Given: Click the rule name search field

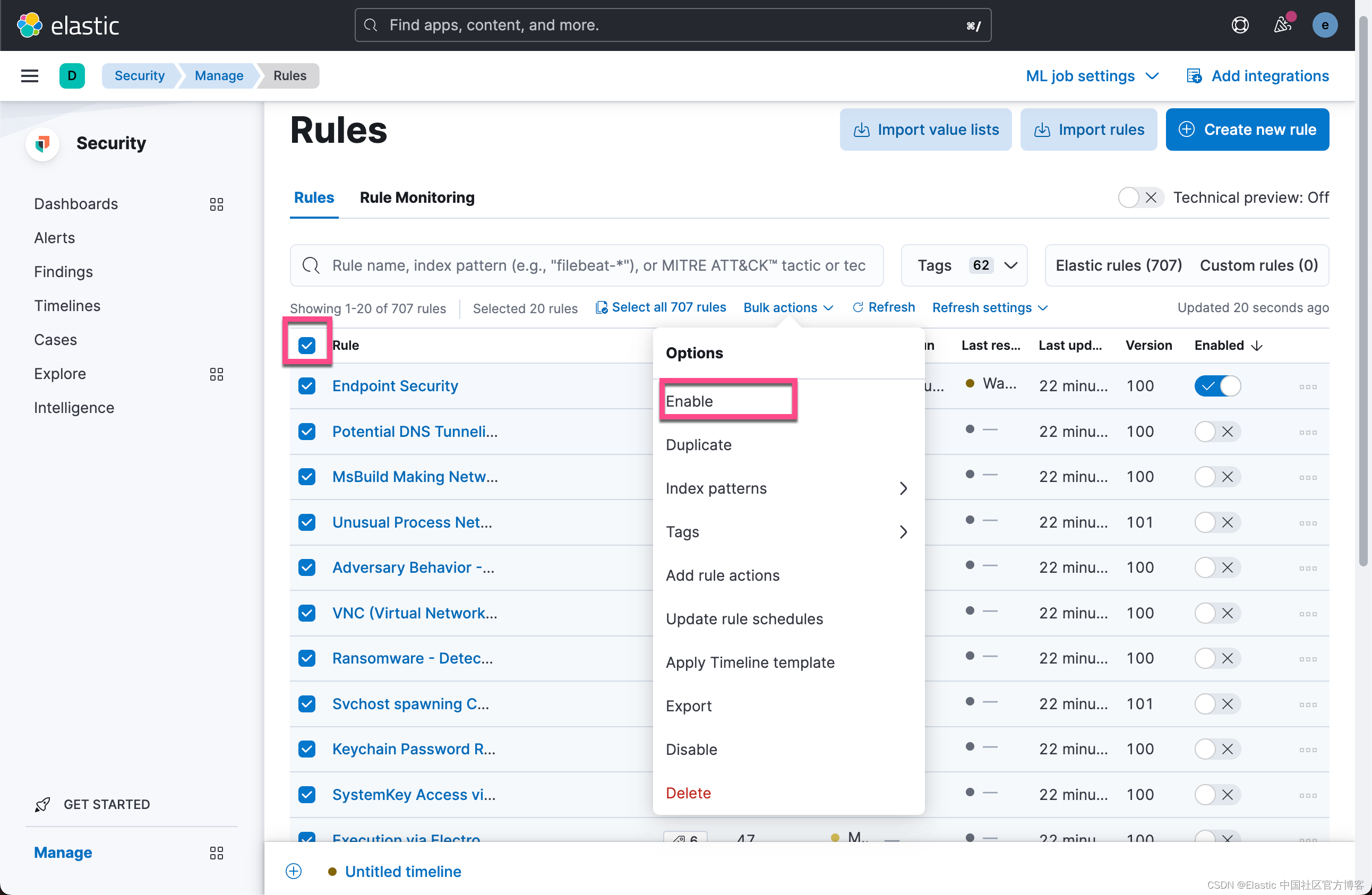Looking at the screenshot, I should [x=586, y=265].
